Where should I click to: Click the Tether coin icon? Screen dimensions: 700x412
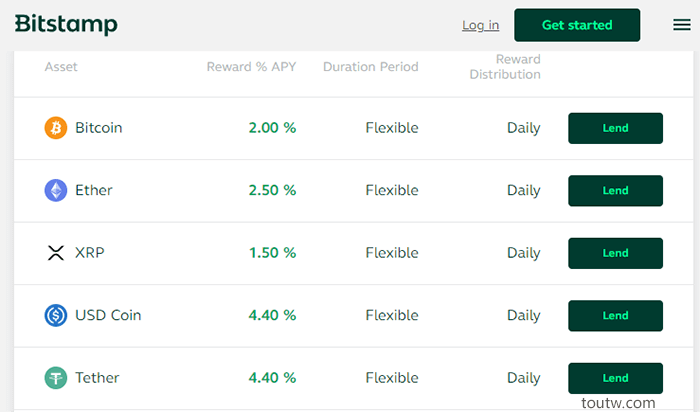(56, 378)
